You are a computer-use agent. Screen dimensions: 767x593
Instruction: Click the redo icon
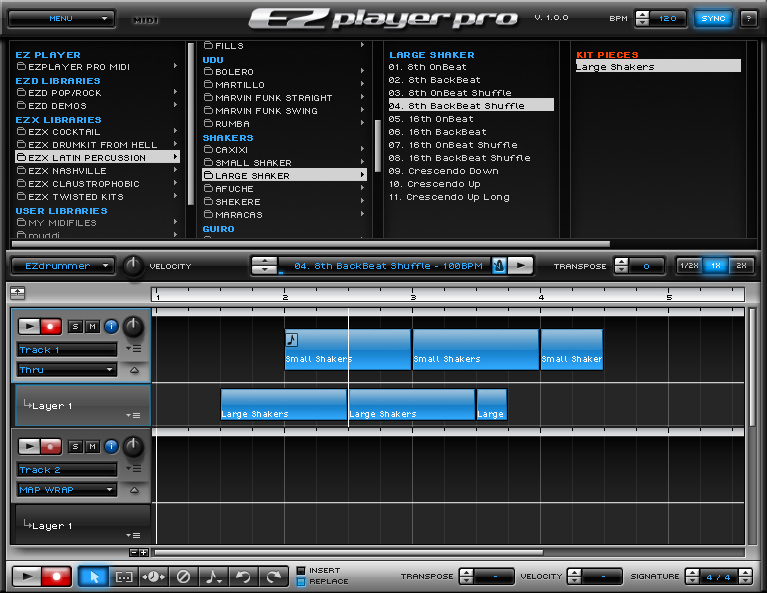point(273,576)
